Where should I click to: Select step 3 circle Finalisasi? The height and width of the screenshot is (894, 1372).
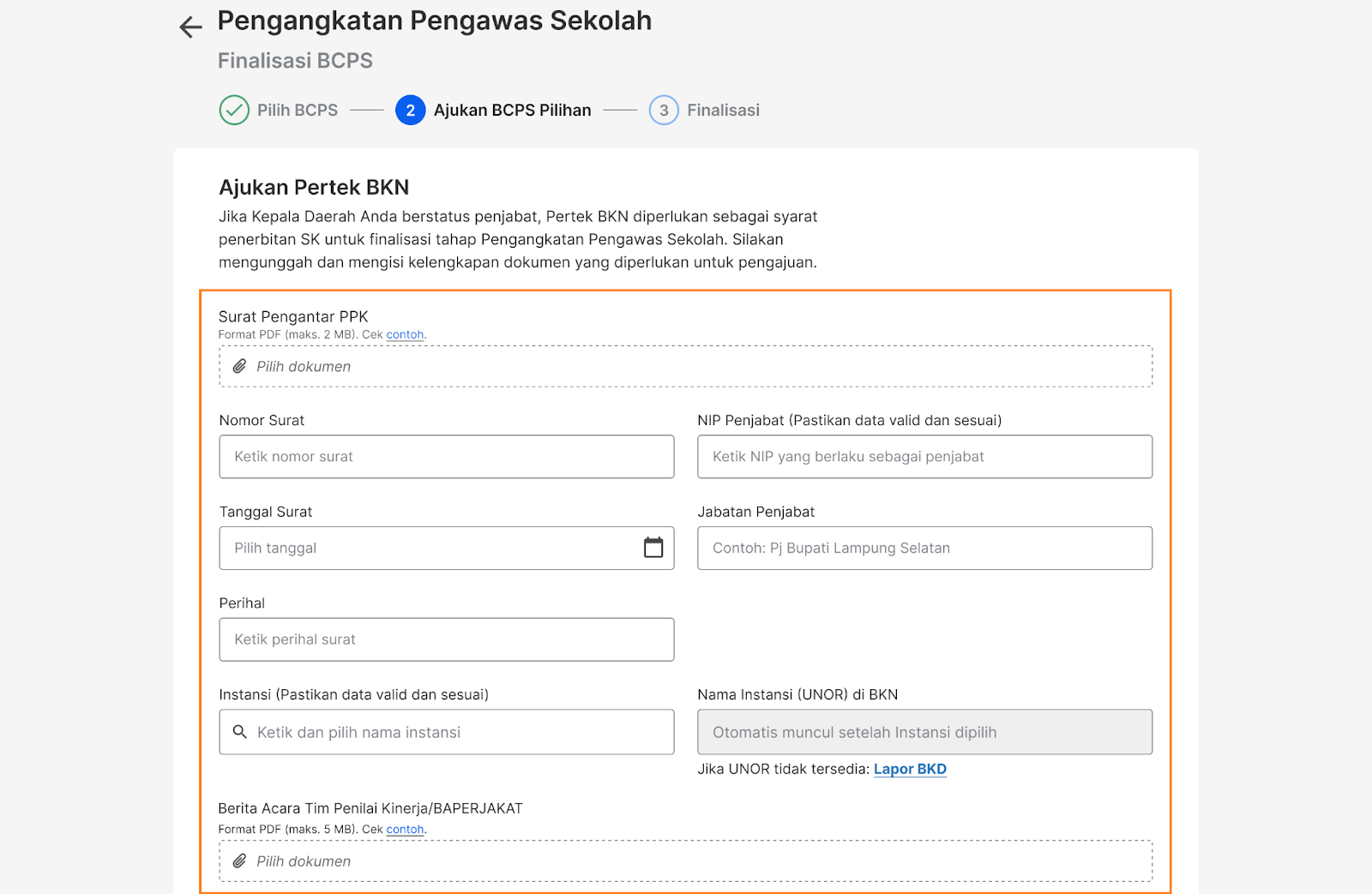[664, 110]
